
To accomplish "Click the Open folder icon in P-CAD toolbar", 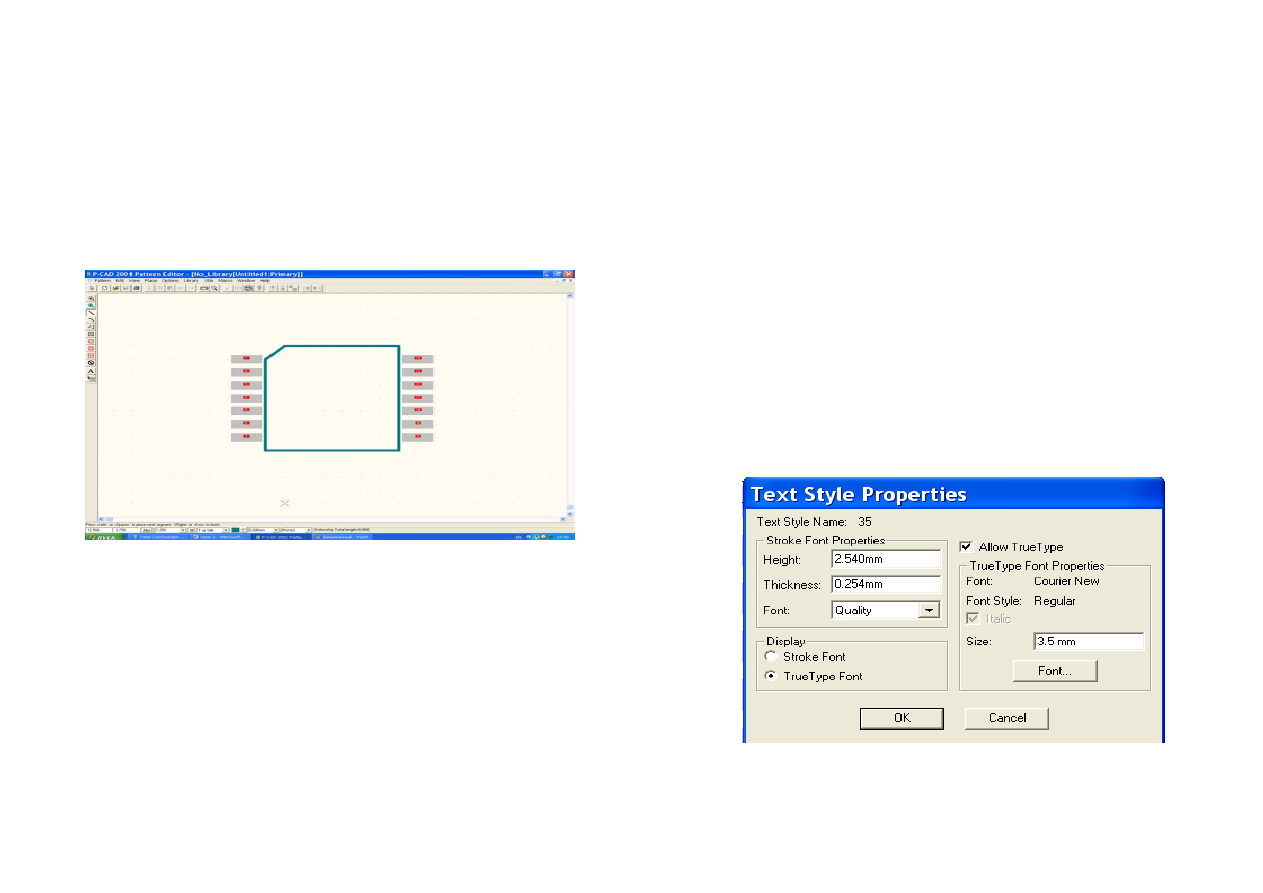I will click(116, 288).
